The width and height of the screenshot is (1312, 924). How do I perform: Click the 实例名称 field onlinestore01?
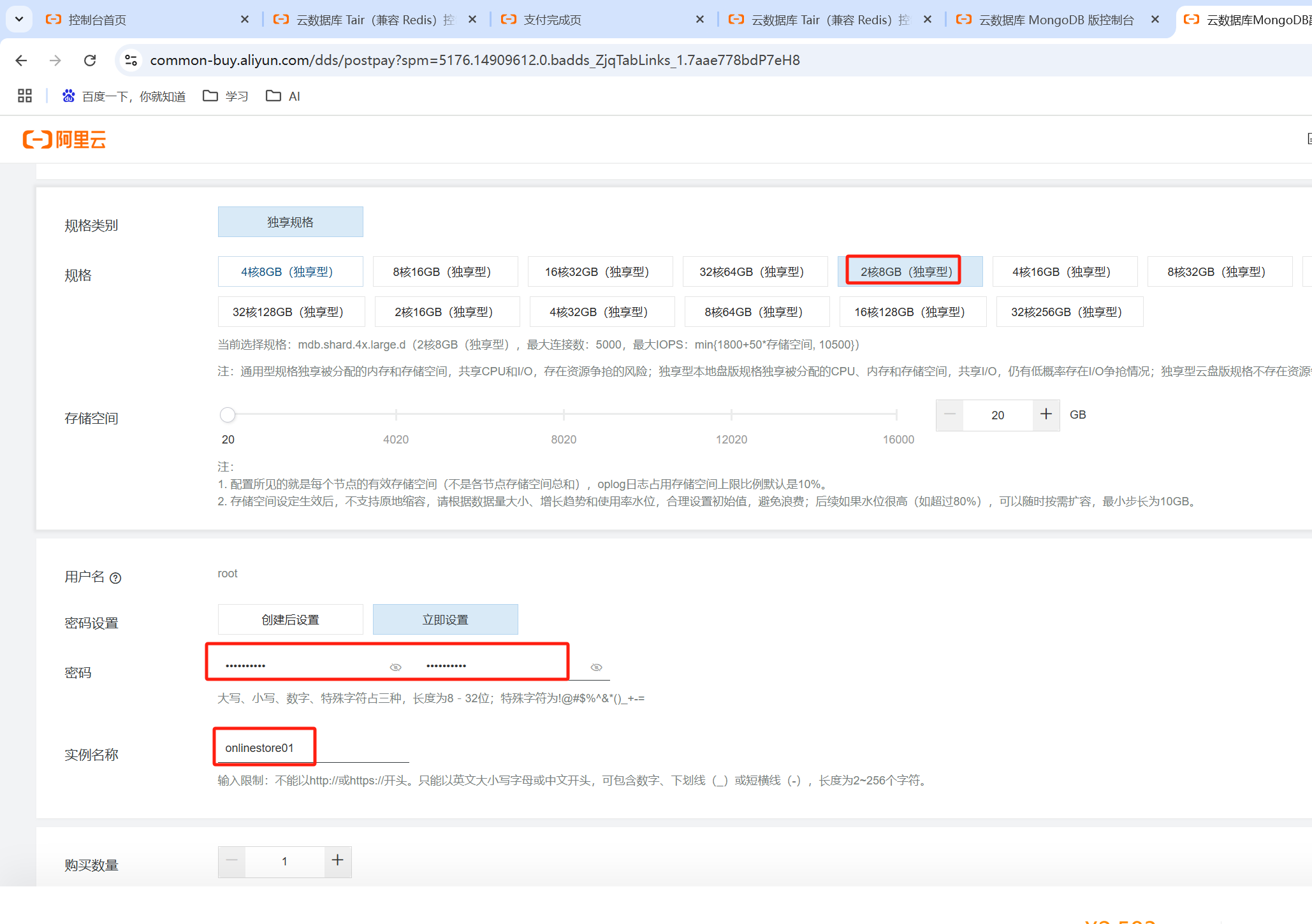(x=313, y=748)
